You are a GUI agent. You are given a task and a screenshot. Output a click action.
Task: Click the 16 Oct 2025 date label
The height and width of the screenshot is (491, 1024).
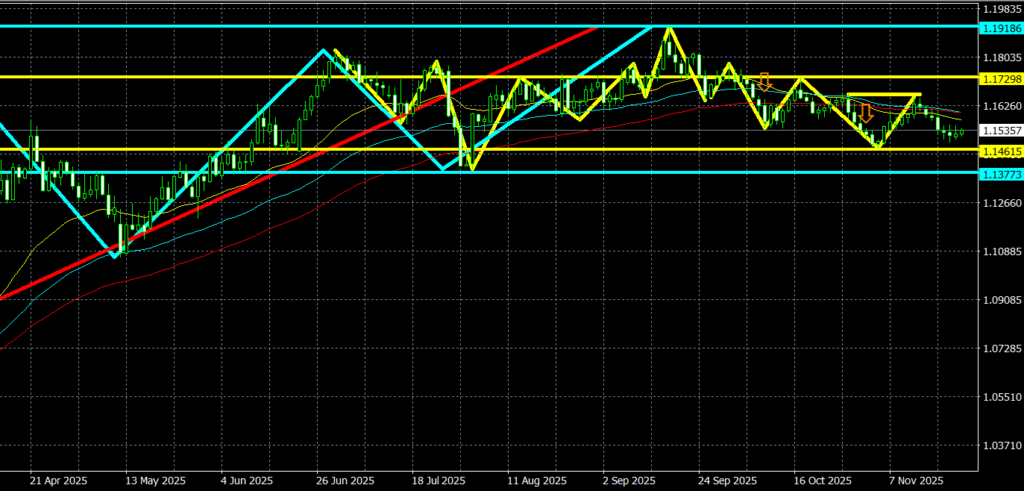(819, 480)
